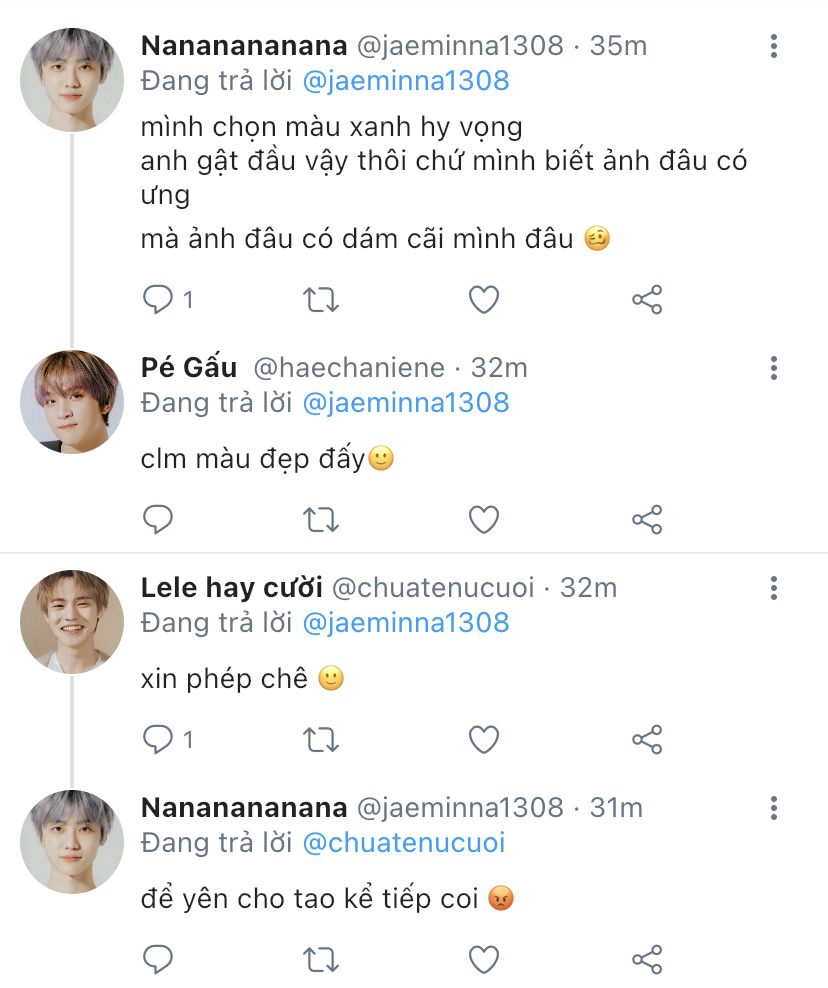Reply to the "mình chọn màu xanh hy vọng" tweet

[158, 299]
